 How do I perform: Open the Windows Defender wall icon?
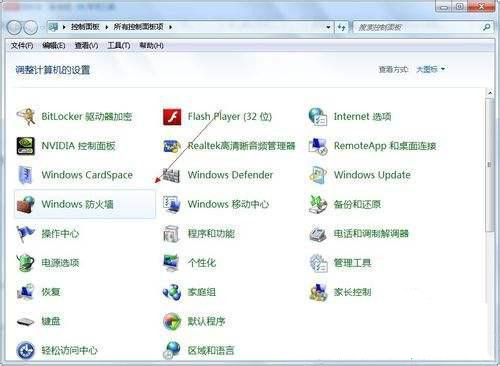click(x=172, y=175)
